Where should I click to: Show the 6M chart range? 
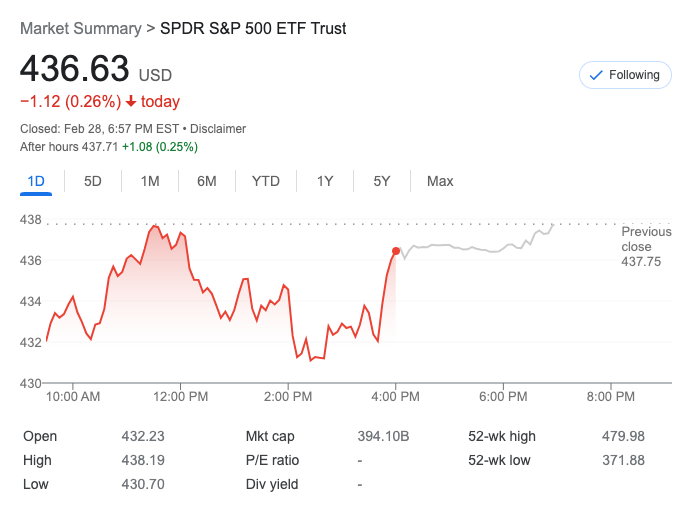pyautogui.click(x=207, y=181)
